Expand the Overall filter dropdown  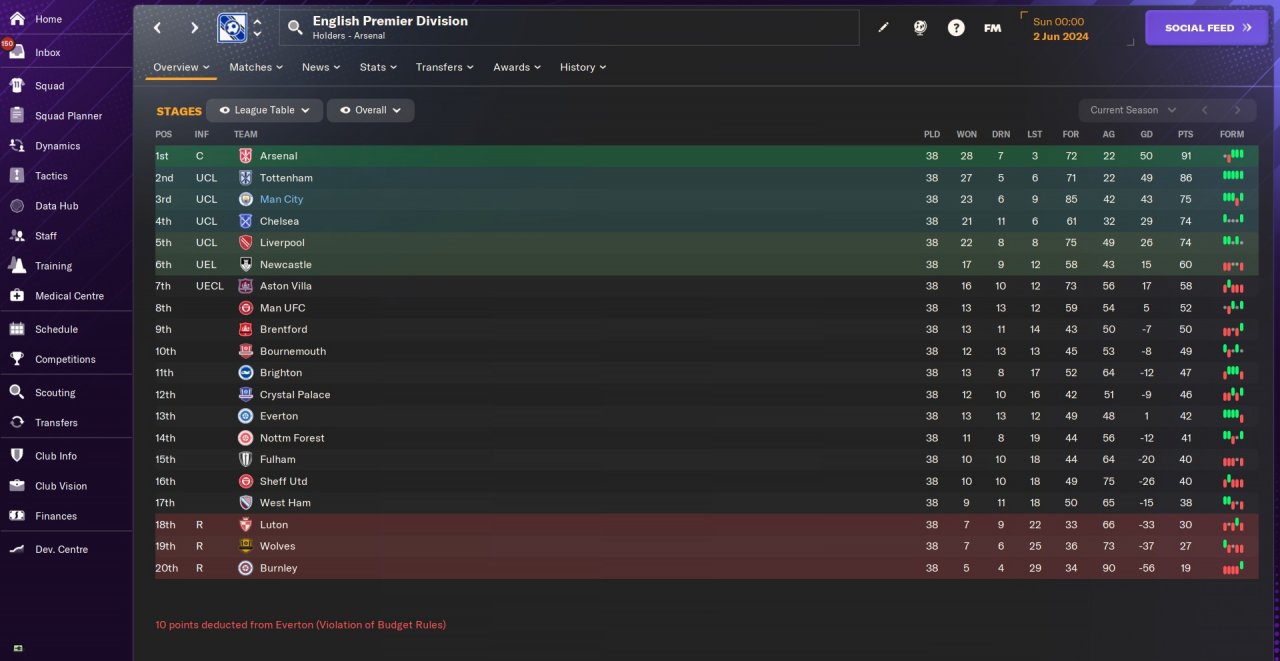pyautogui.click(x=370, y=110)
